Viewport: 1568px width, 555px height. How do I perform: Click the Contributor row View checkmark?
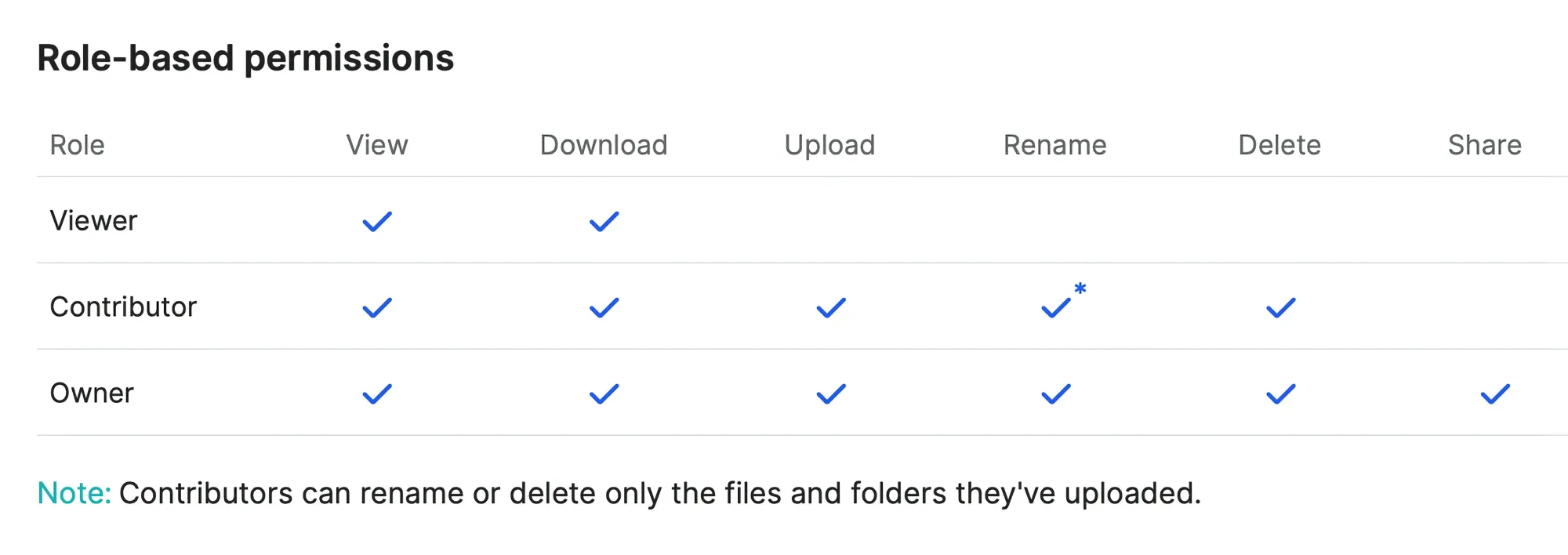[x=377, y=308]
